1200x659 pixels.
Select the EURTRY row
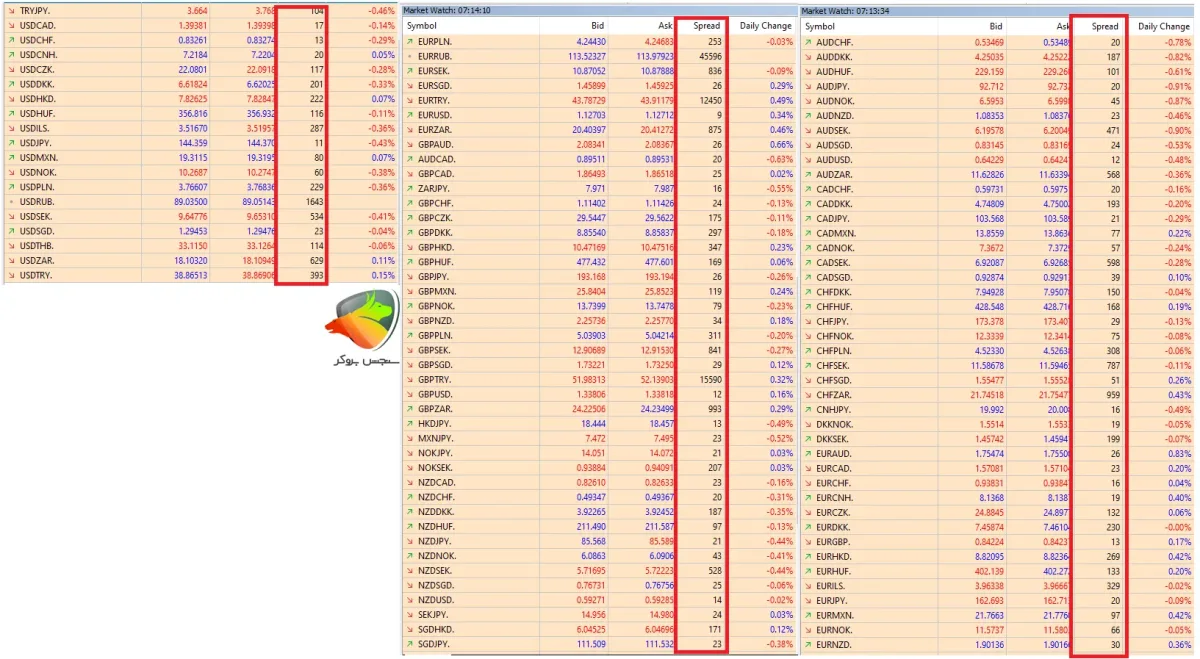pos(599,100)
